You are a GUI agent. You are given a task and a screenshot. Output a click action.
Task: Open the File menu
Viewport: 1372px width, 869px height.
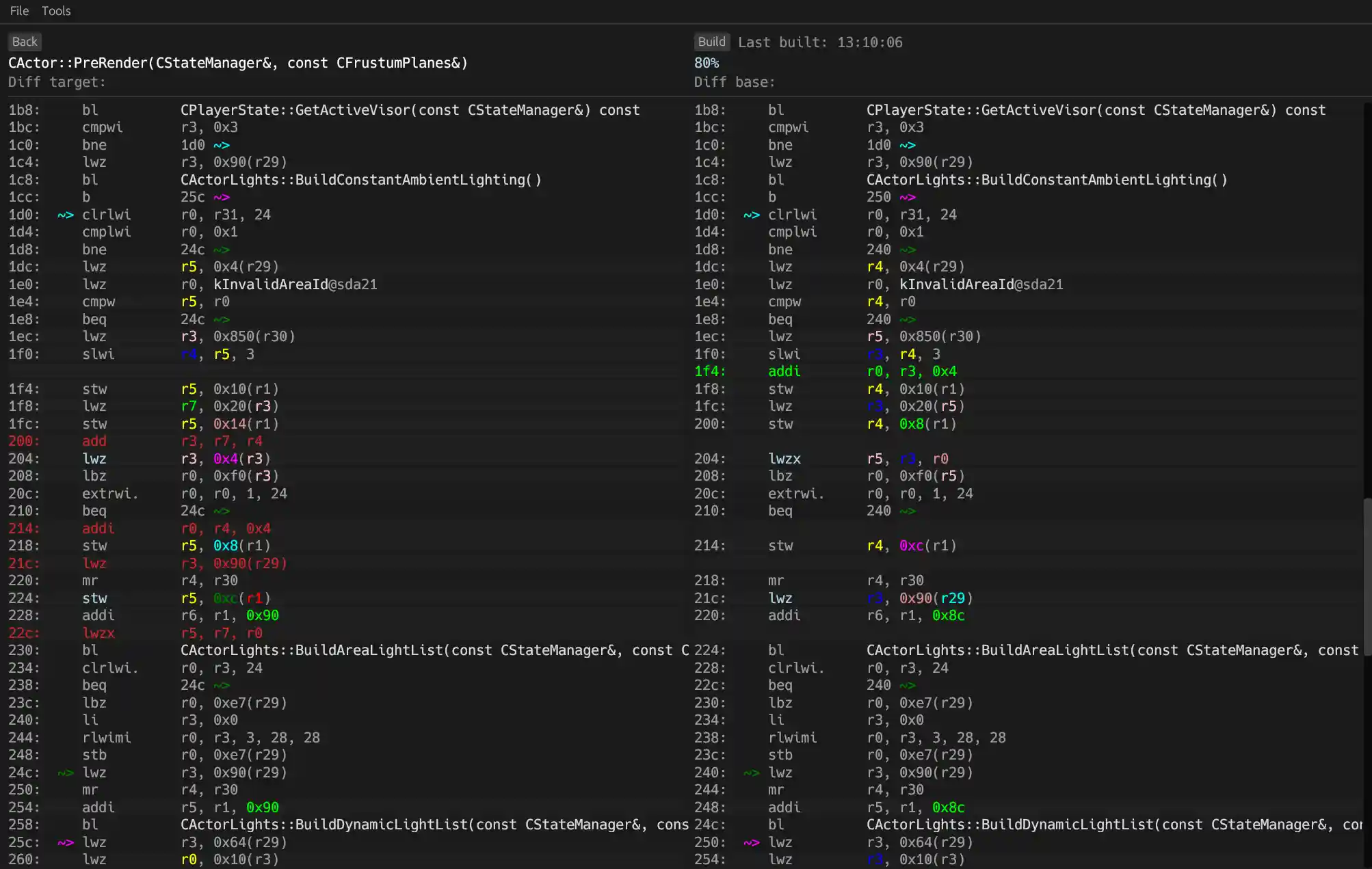click(18, 11)
